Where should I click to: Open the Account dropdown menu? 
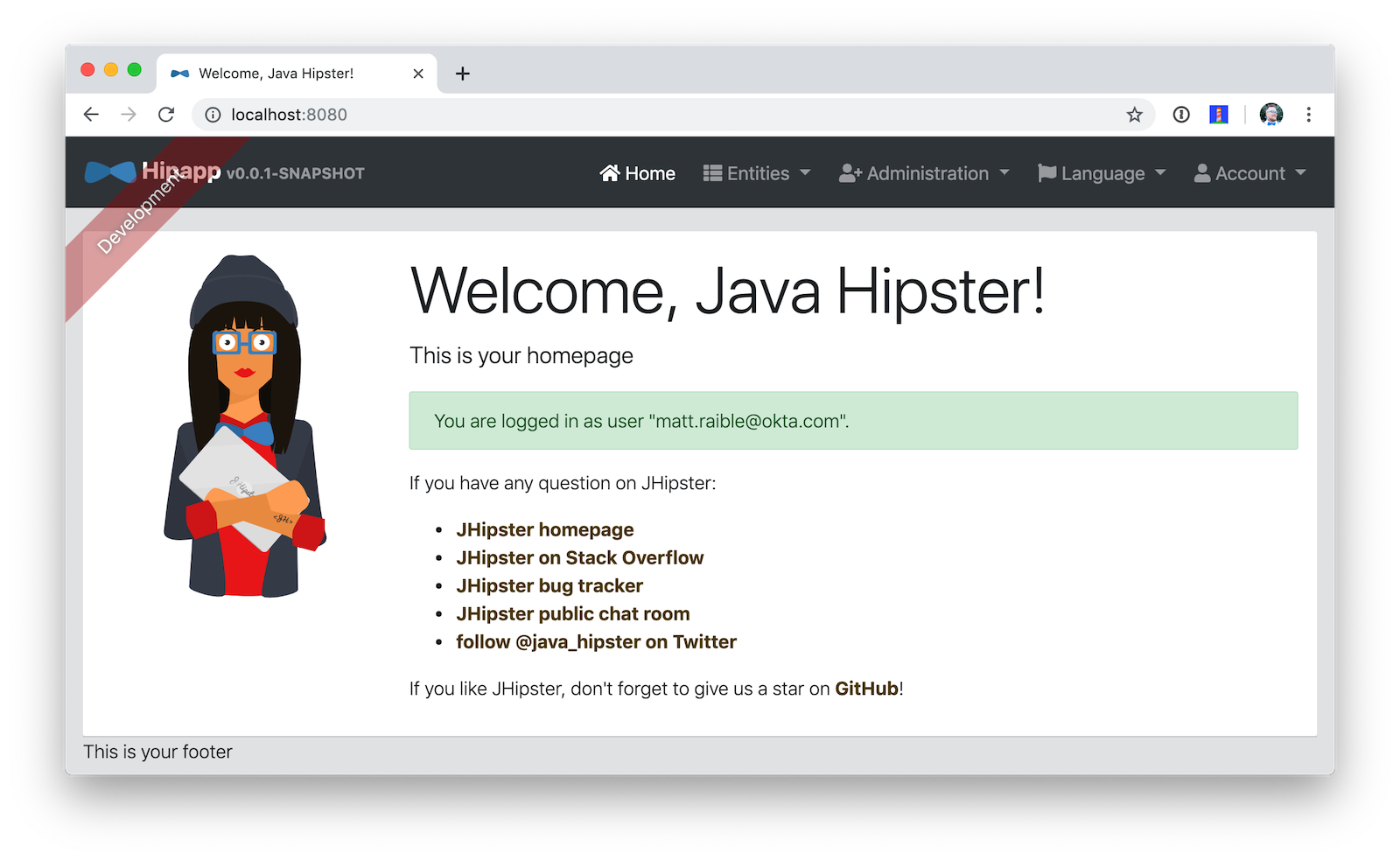(1249, 173)
